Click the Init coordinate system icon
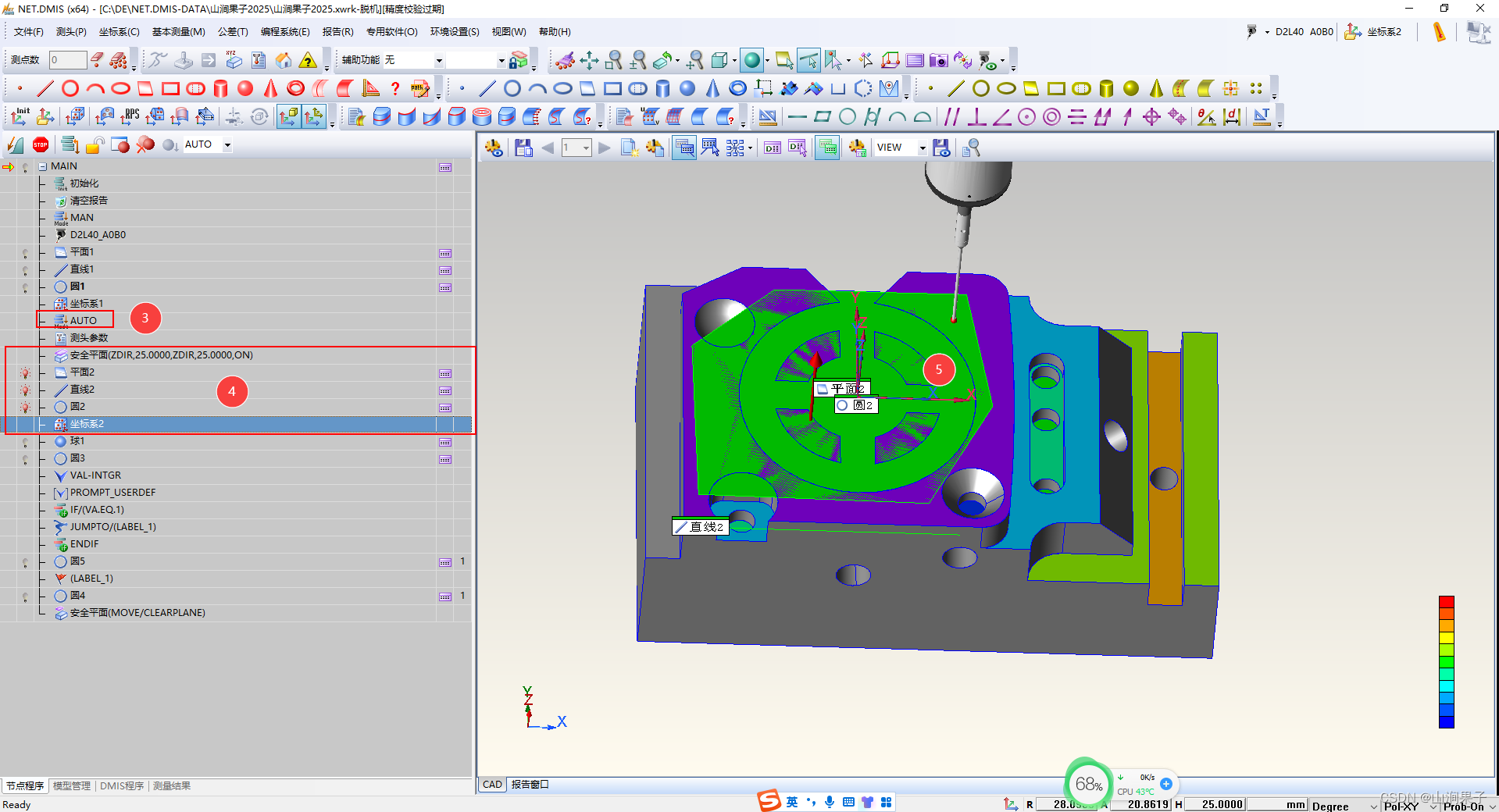Image resolution: width=1499 pixels, height=812 pixels. 20,116
